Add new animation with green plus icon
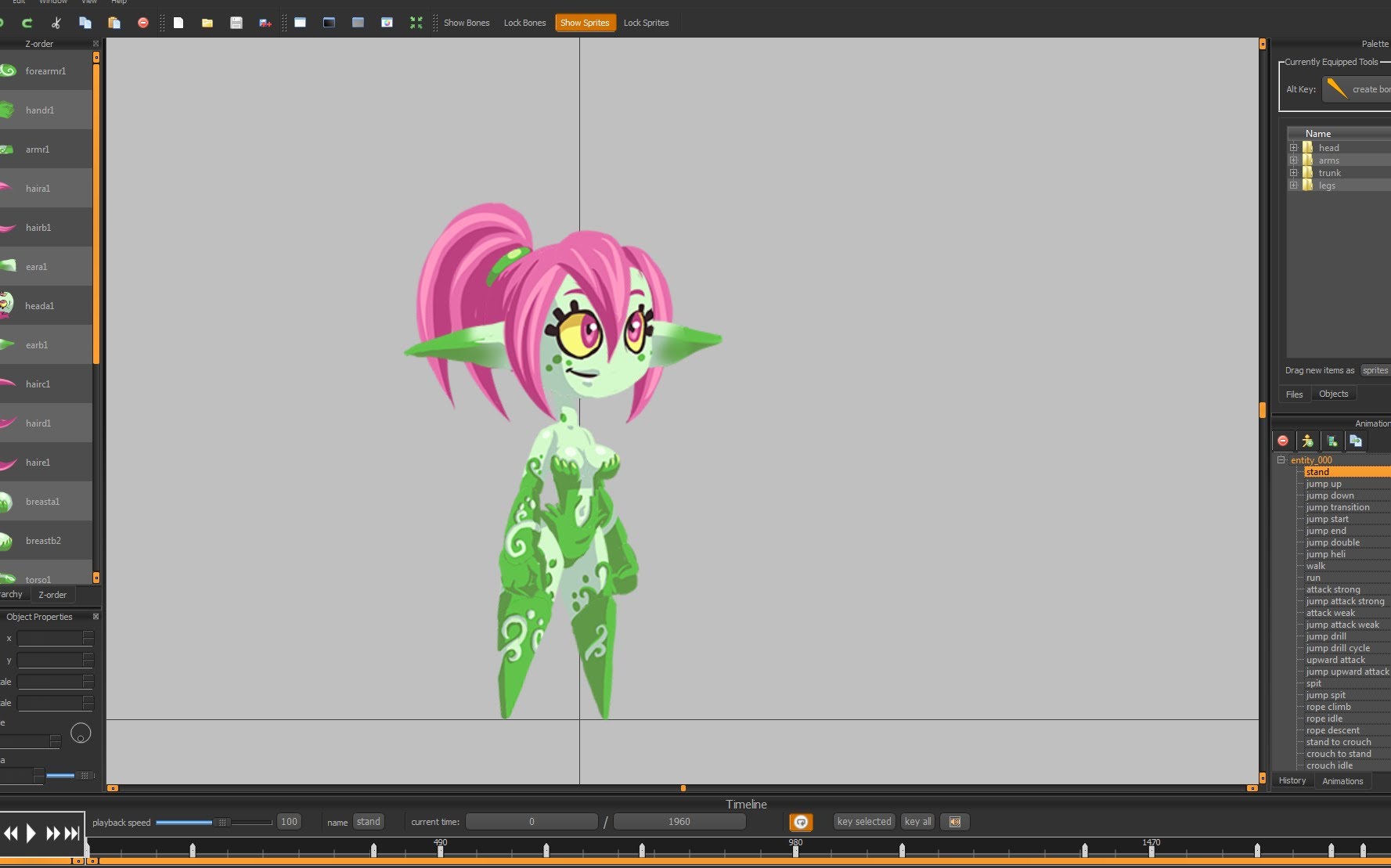Viewport: 1391px width, 868px height. pyautogui.click(x=1332, y=441)
